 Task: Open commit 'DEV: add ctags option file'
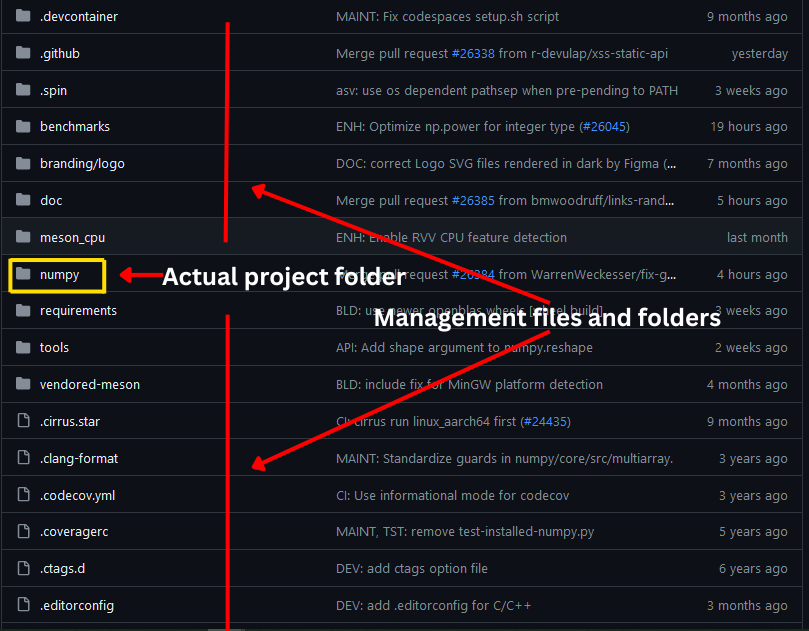[x=412, y=569]
